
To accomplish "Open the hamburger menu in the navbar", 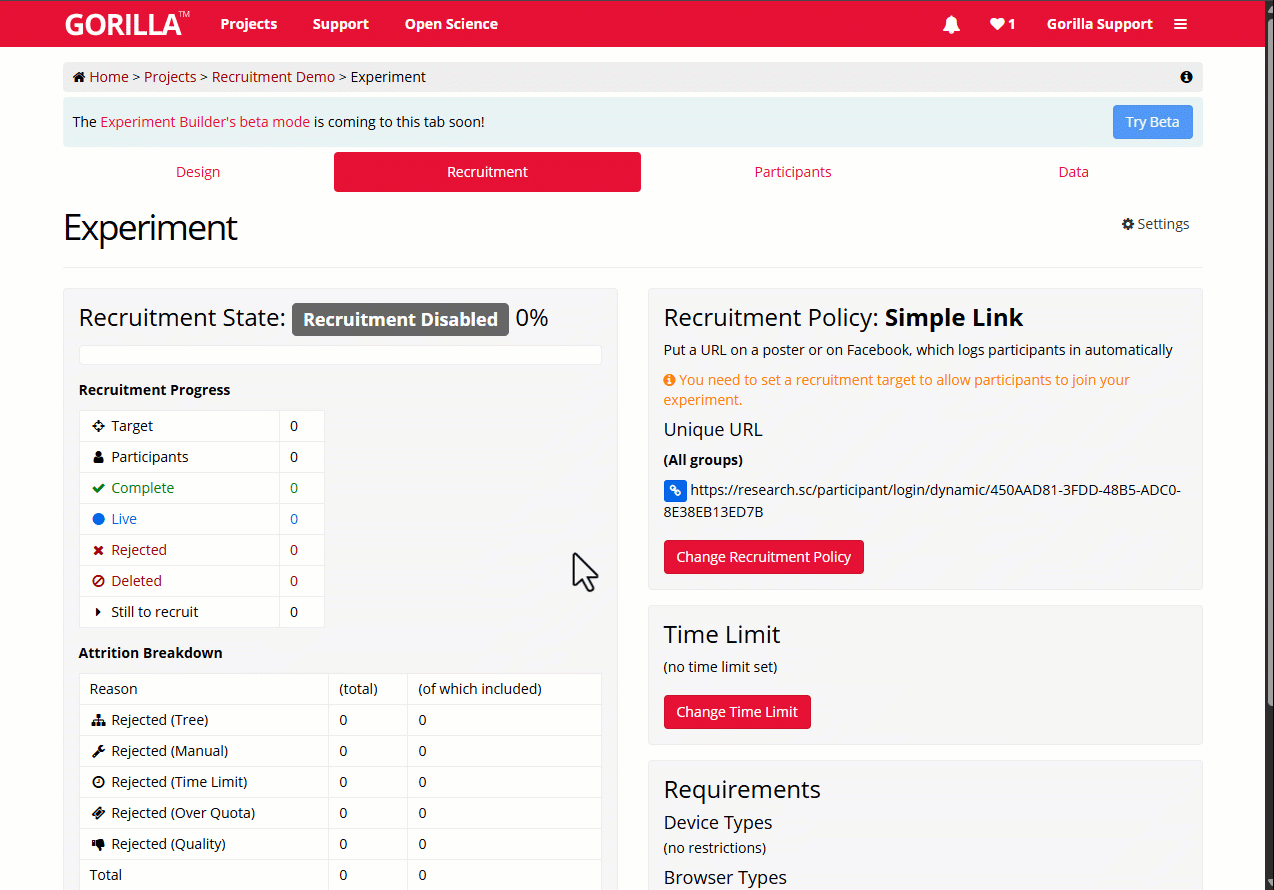I will (x=1180, y=23).
